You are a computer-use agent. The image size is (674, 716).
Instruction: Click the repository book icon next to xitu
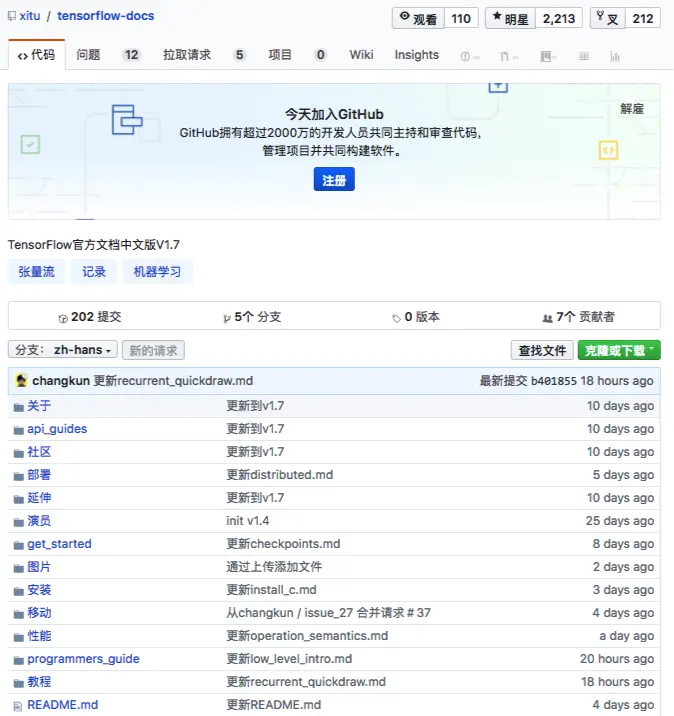pyautogui.click(x=12, y=16)
